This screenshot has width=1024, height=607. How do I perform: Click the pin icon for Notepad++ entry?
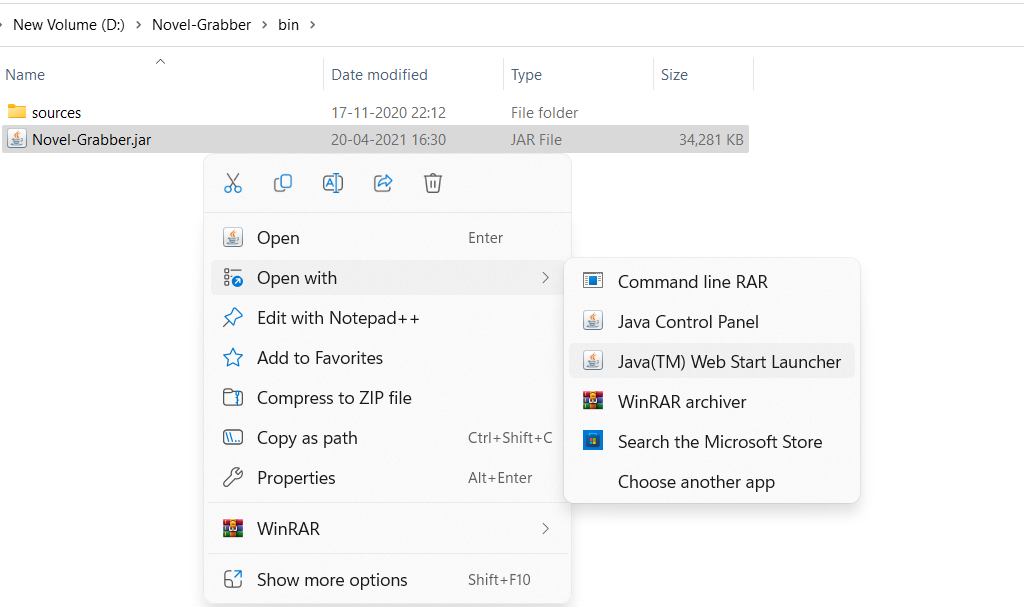tap(233, 318)
